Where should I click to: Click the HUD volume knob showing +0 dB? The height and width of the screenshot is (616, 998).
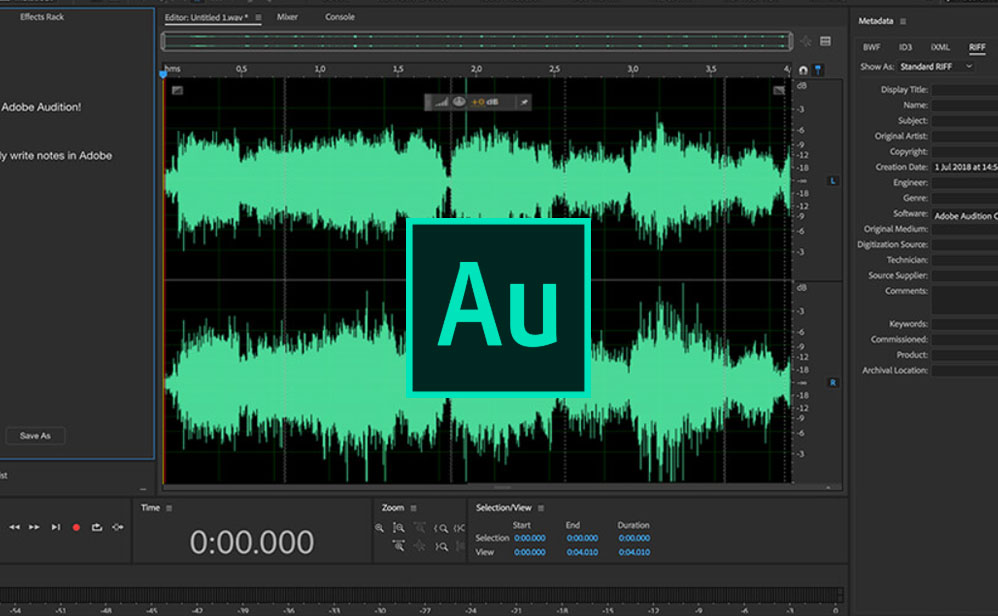[x=459, y=102]
